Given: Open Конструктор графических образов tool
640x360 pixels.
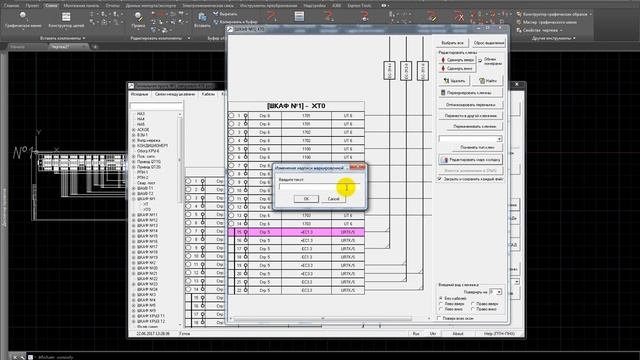Looking at the screenshot, I should tap(554, 14).
